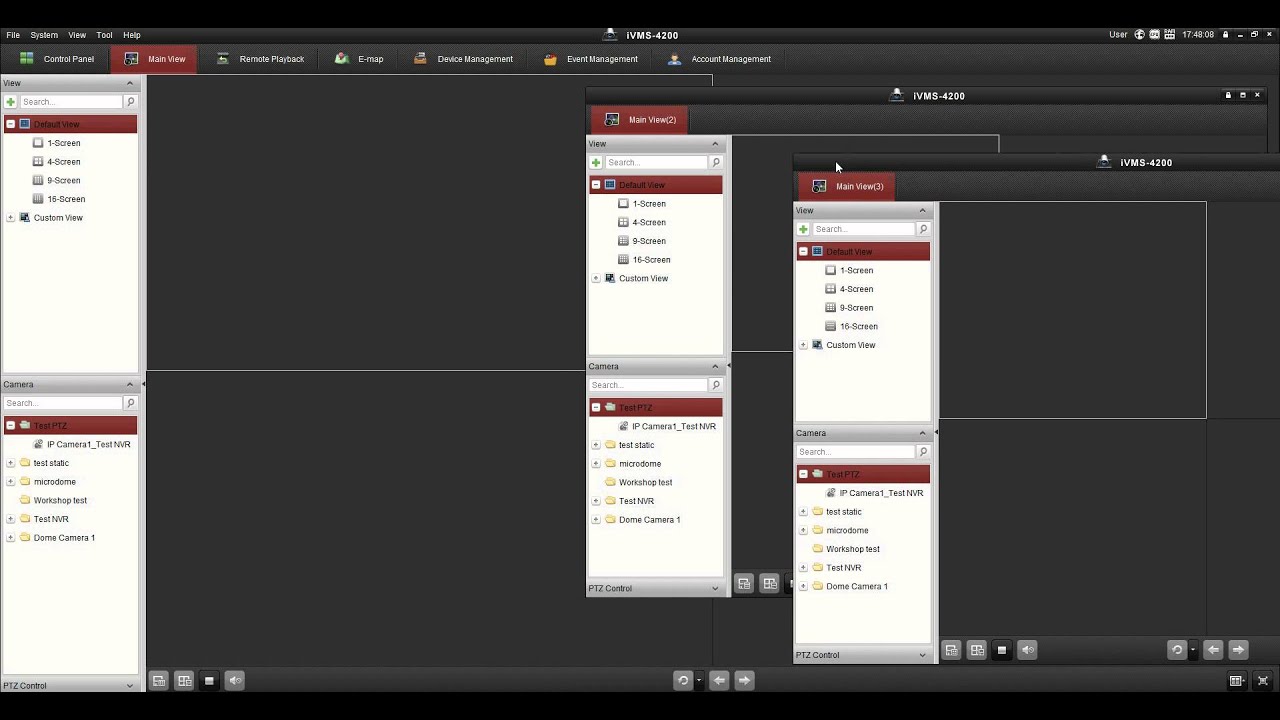Open the Control Panel tab

[x=57, y=59]
